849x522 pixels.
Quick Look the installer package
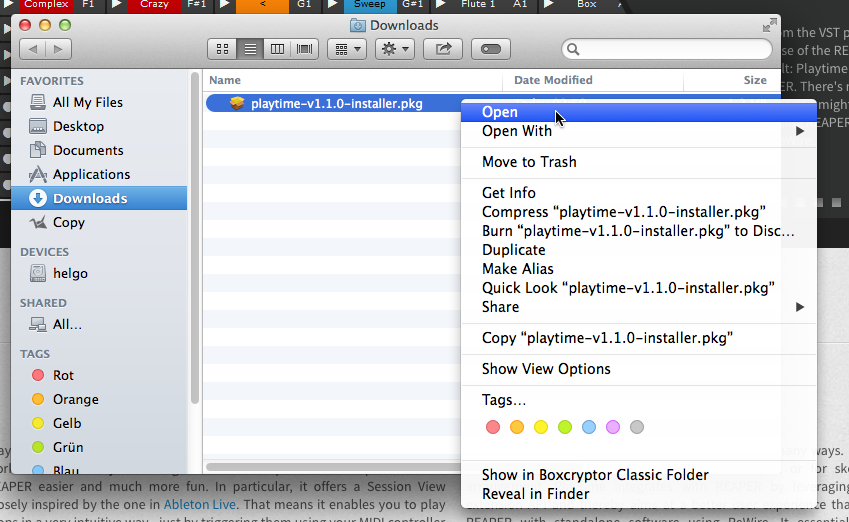(638, 288)
